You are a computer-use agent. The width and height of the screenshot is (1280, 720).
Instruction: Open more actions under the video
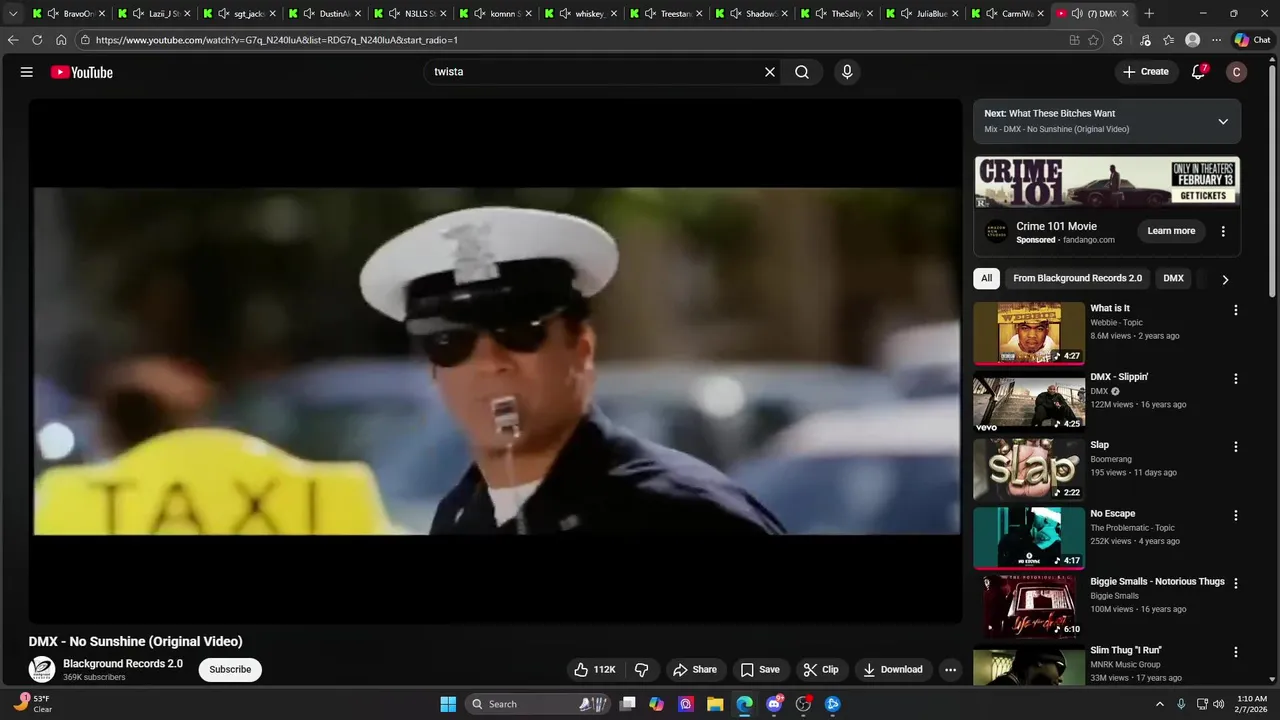tap(951, 670)
